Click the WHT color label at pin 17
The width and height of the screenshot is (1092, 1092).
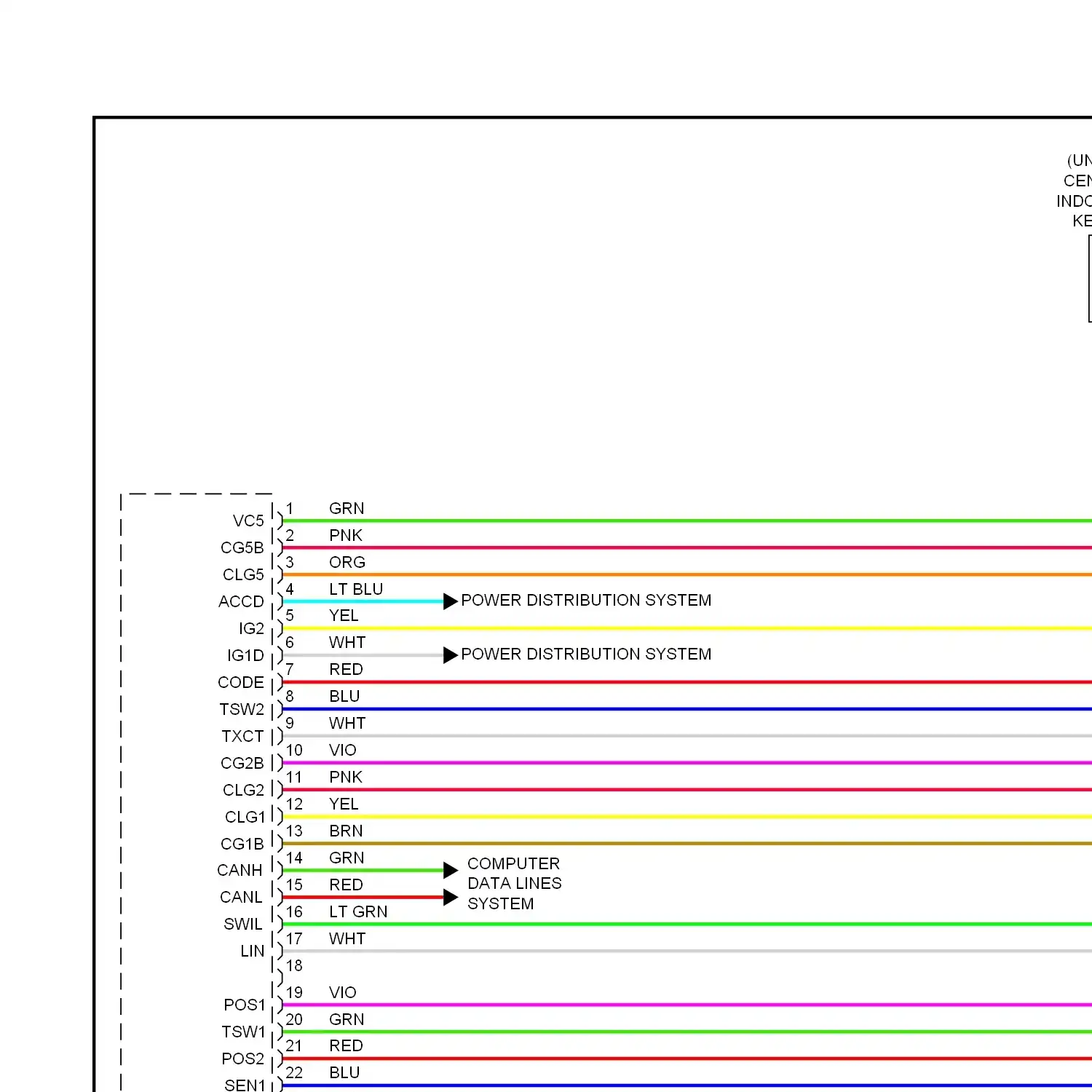(x=347, y=939)
